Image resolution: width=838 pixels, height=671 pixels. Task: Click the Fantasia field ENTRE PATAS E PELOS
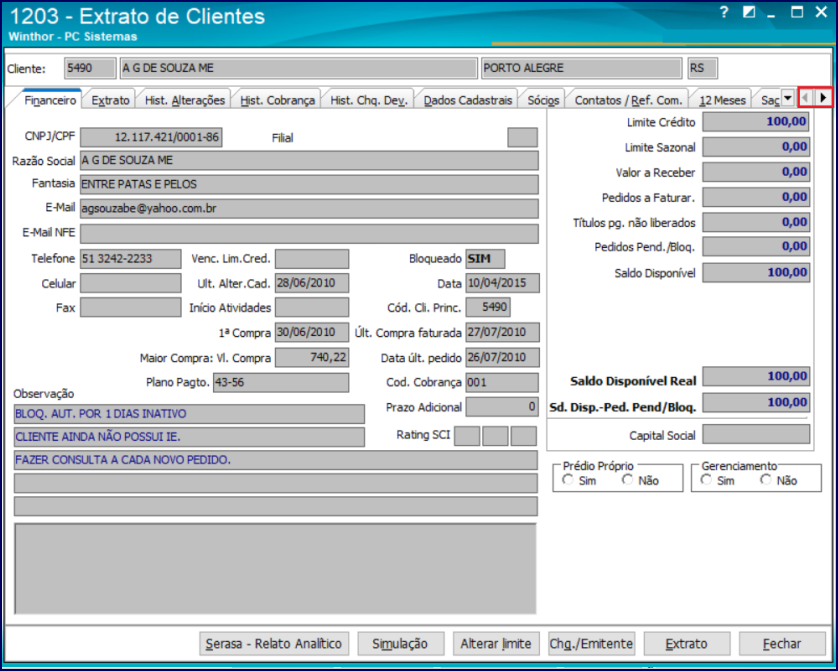click(309, 184)
